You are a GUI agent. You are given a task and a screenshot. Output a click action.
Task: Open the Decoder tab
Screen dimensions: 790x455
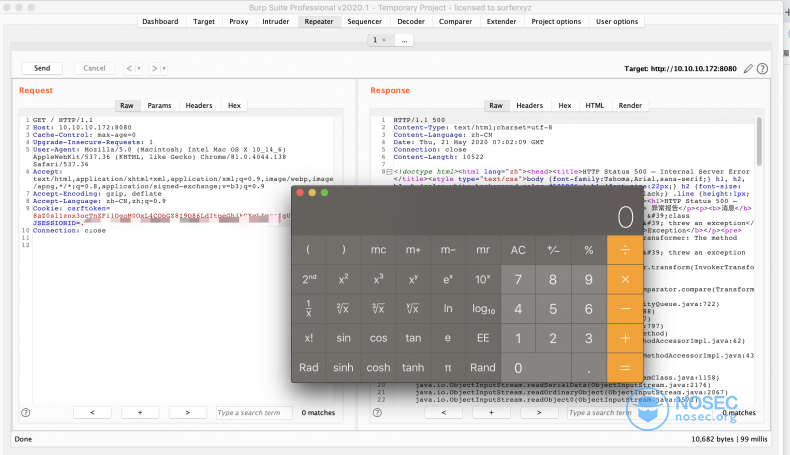(411, 22)
